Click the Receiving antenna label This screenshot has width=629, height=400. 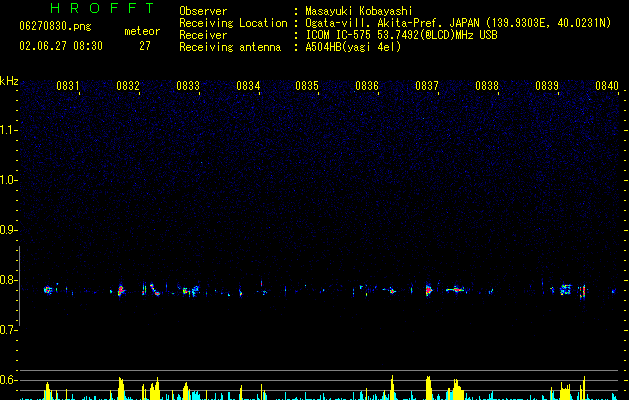230,47
